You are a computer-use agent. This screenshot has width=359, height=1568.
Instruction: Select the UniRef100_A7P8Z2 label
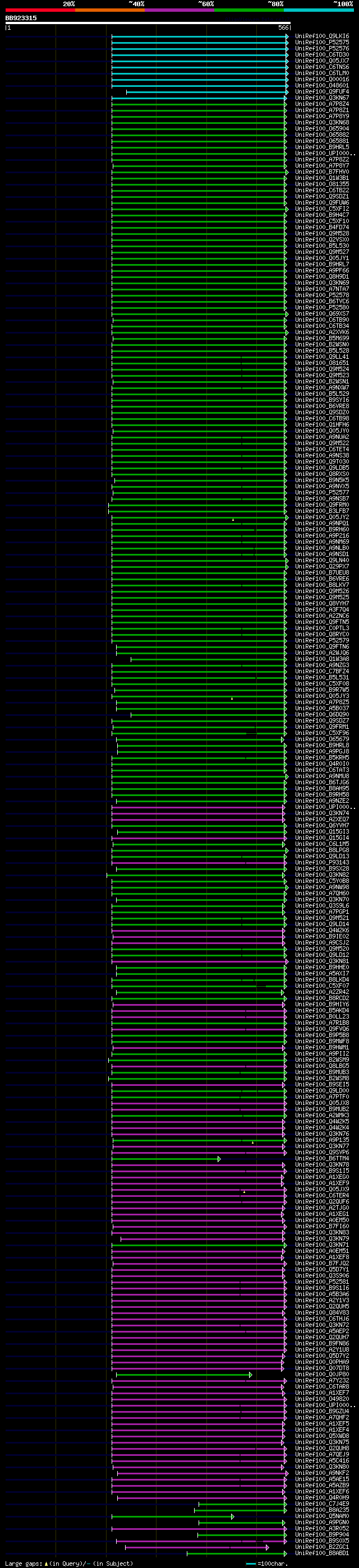point(323,159)
